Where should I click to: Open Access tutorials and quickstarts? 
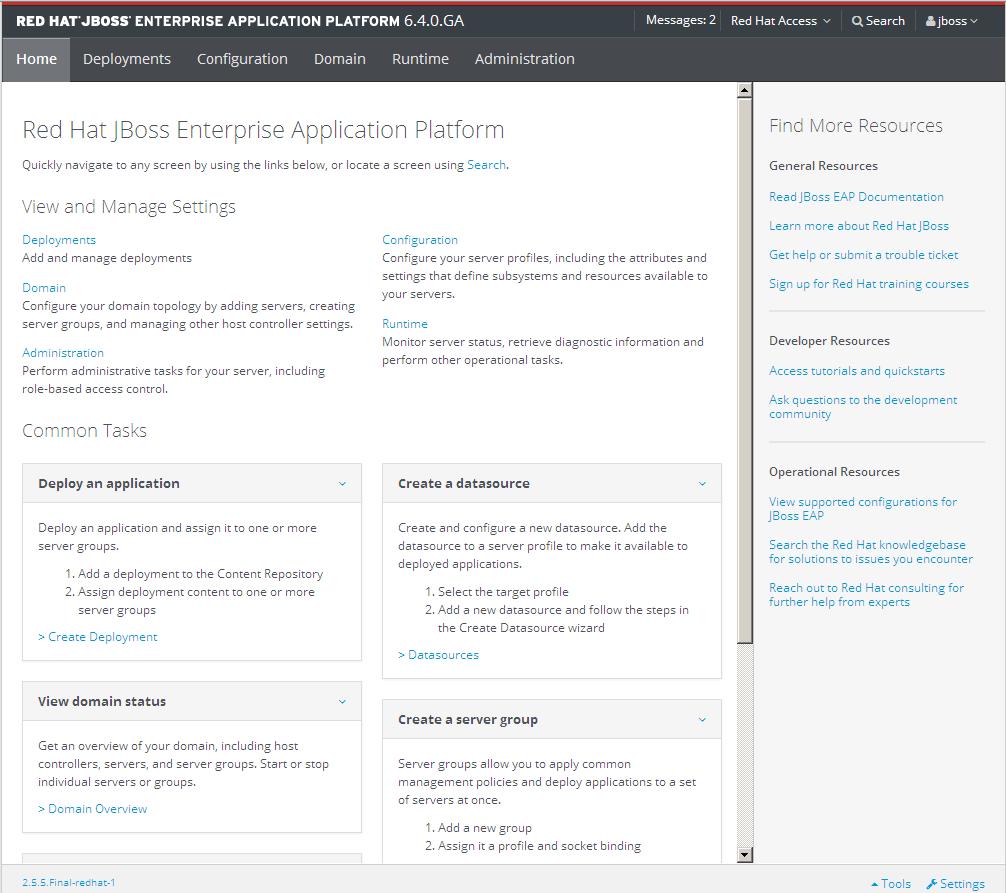pos(857,371)
